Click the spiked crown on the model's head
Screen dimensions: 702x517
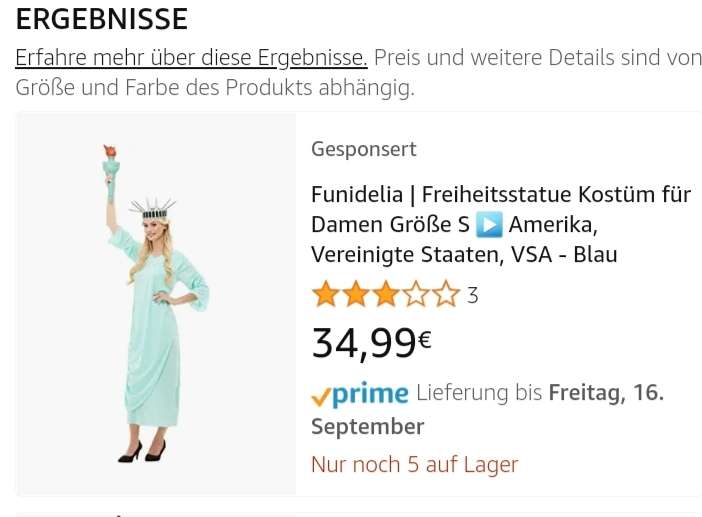[x=154, y=209]
